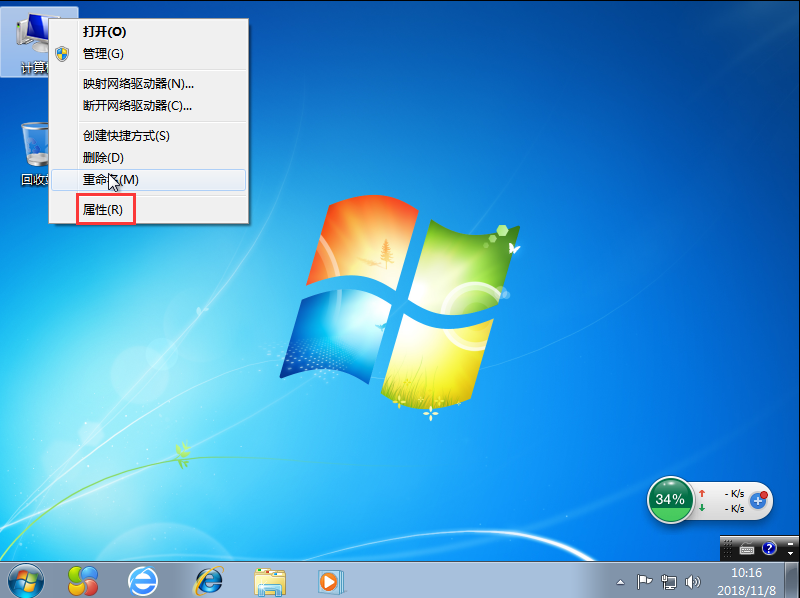Screen dimensions: 800x598
Task: Open Windows Explorer folder icon on taskbar
Action: (x=270, y=579)
